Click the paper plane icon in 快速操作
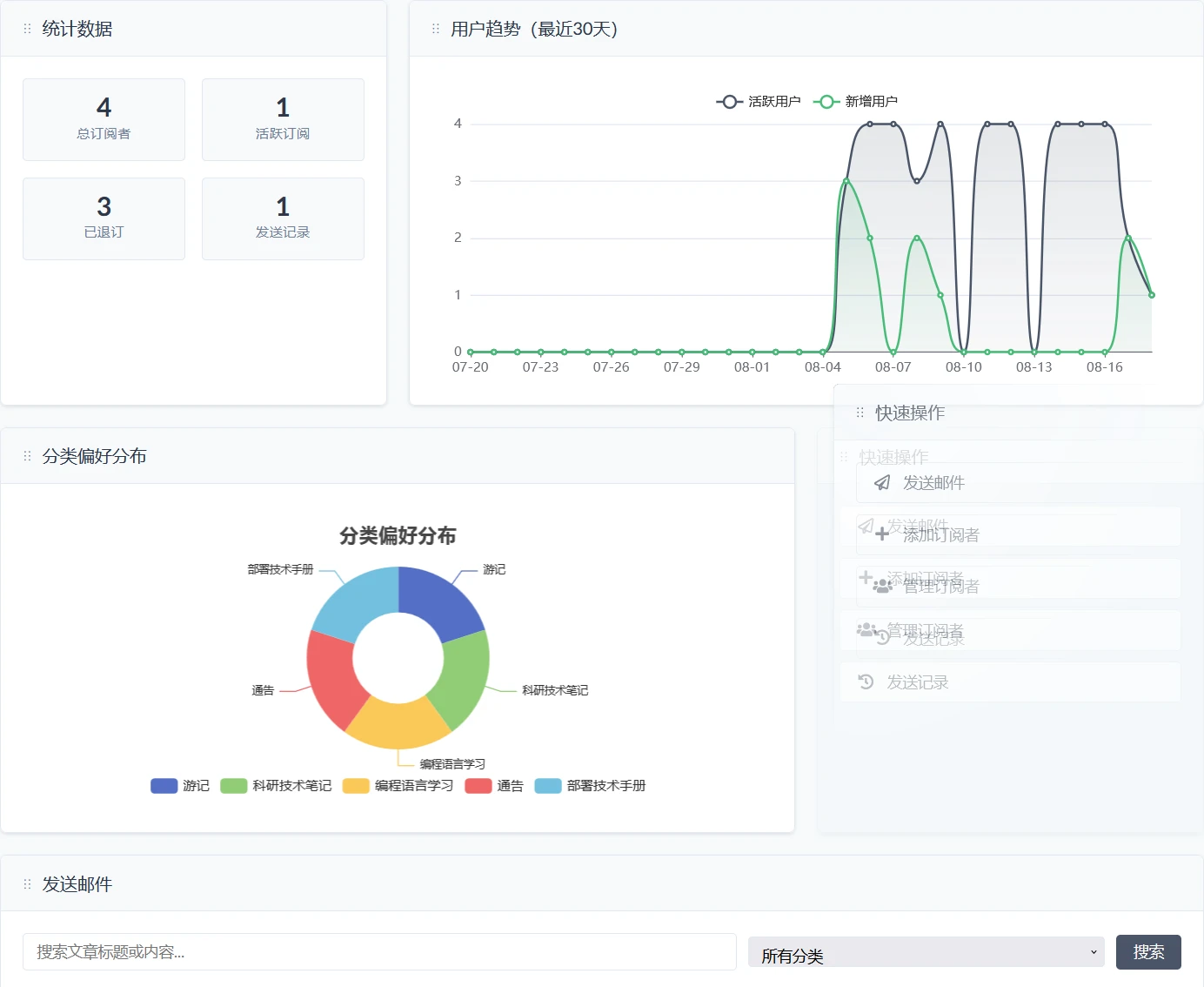The image size is (1204, 987). pos(882,483)
